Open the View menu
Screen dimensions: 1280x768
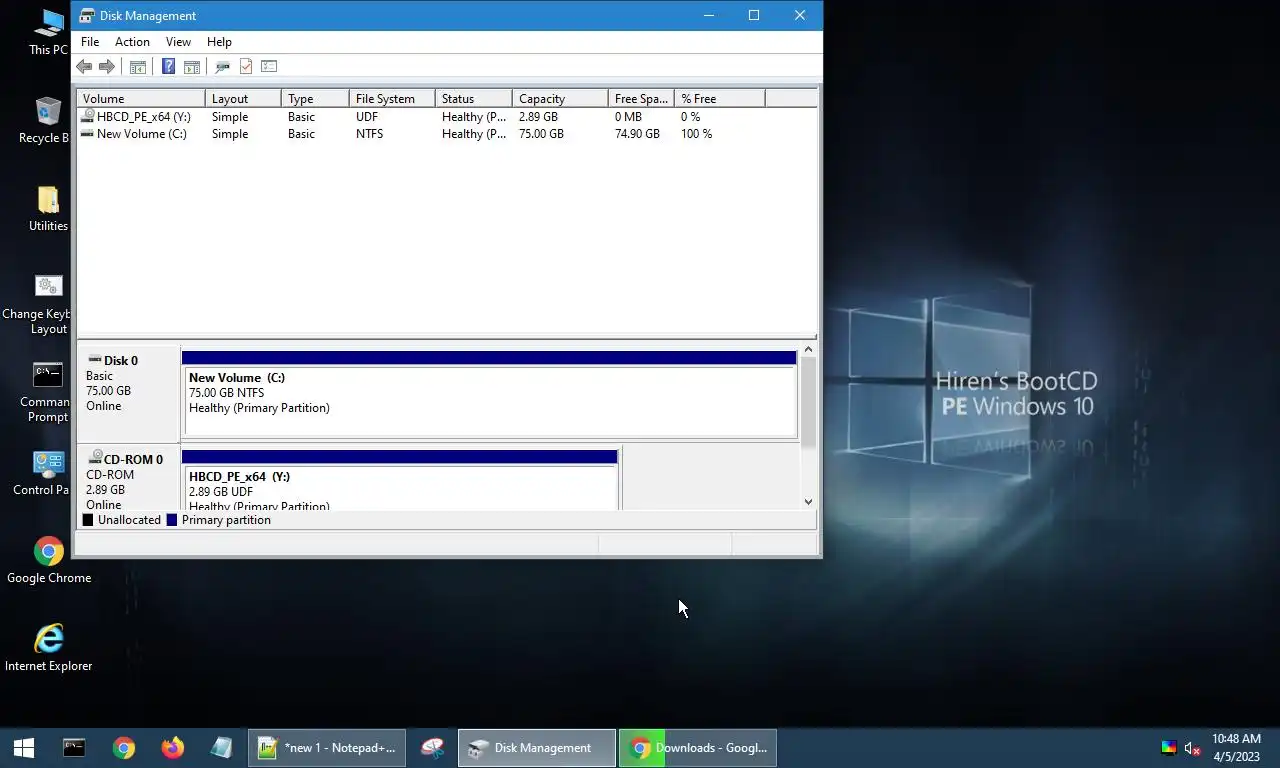(x=178, y=42)
